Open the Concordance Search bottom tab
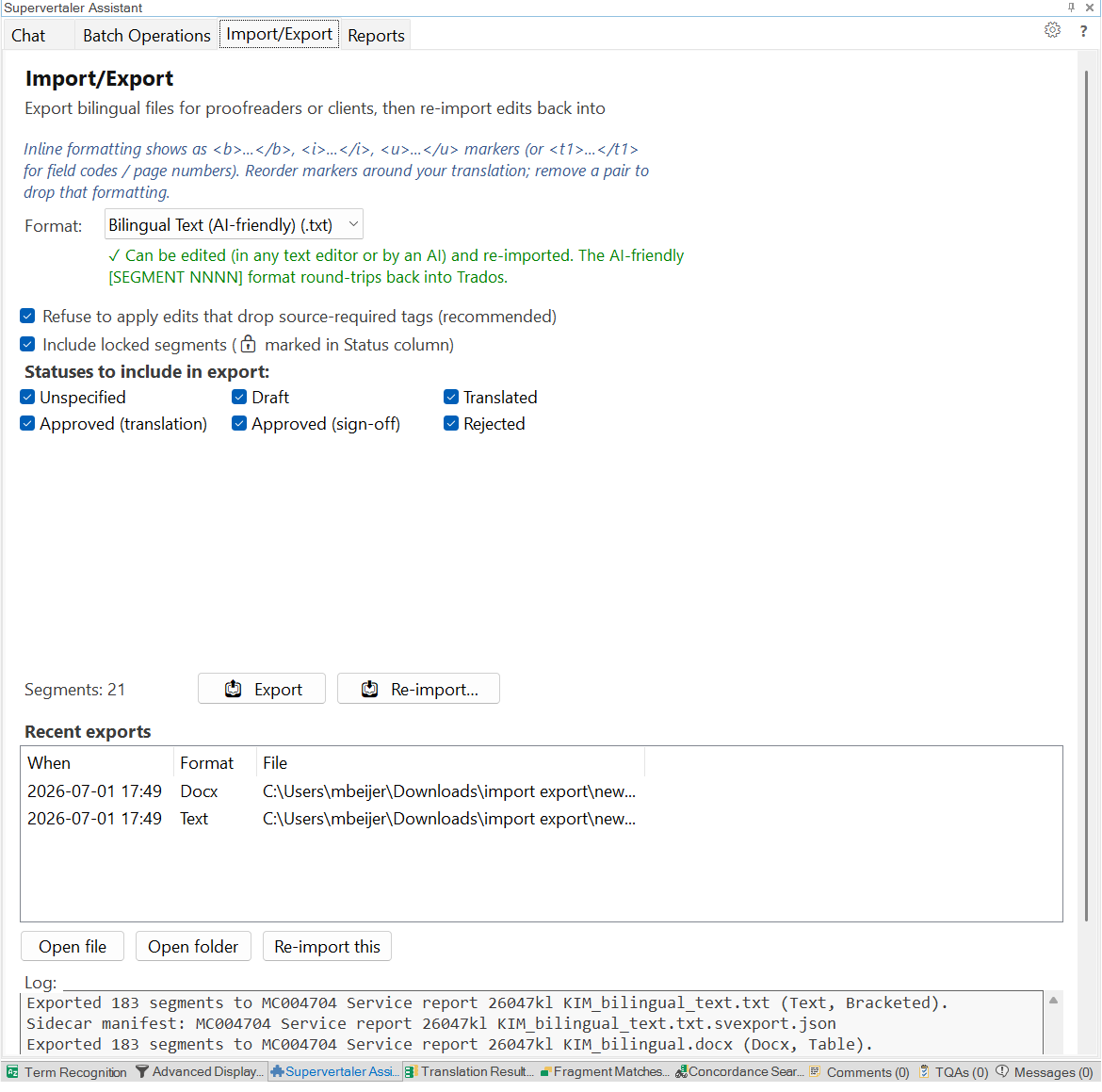 coord(738,1071)
